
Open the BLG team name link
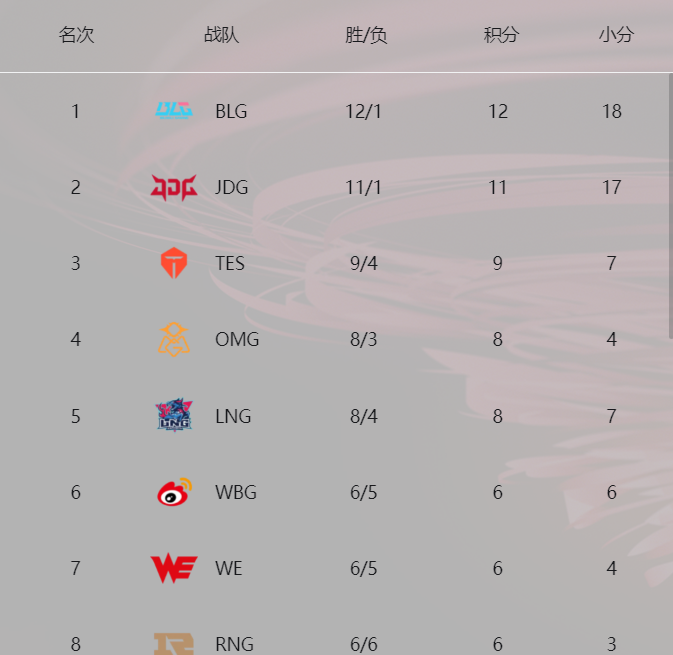point(231,112)
